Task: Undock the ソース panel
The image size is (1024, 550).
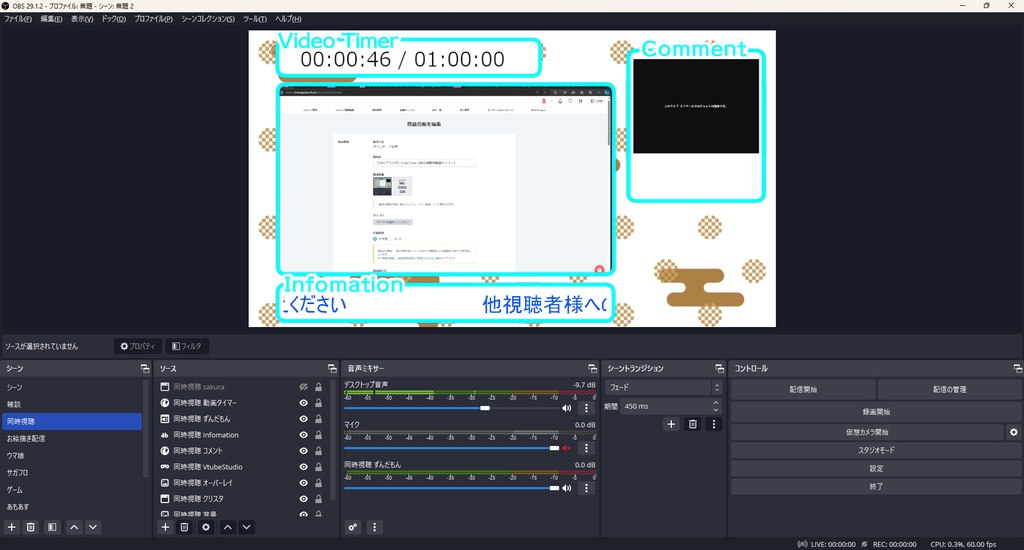Action: (x=332, y=368)
